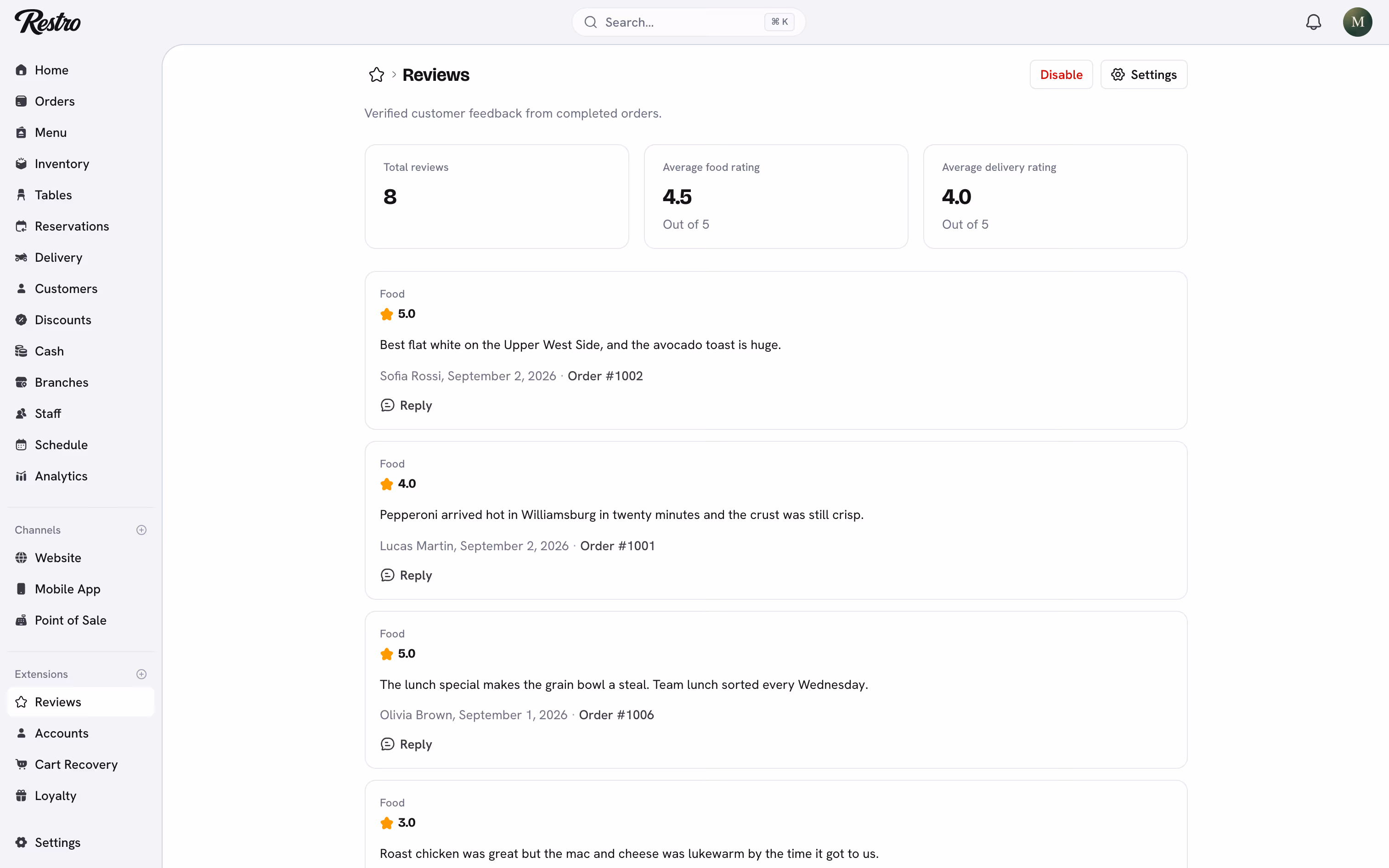The image size is (1389, 868).
Task: Open the user avatar menu
Action: (x=1357, y=22)
